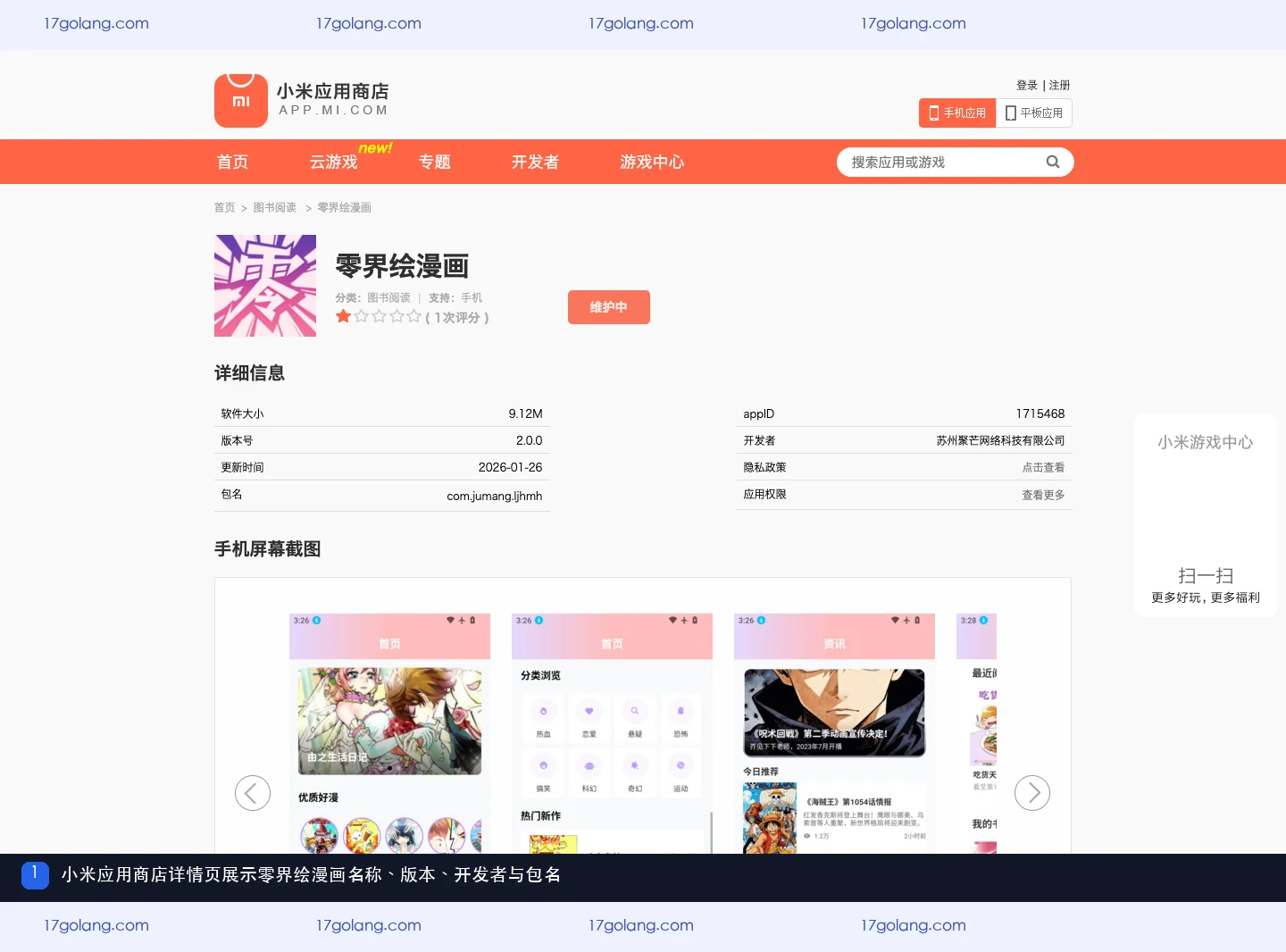Viewport: 1286px width, 952px height.
Task: Open the 分类浏览 screenshot thumbnail
Action: (613, 733)
